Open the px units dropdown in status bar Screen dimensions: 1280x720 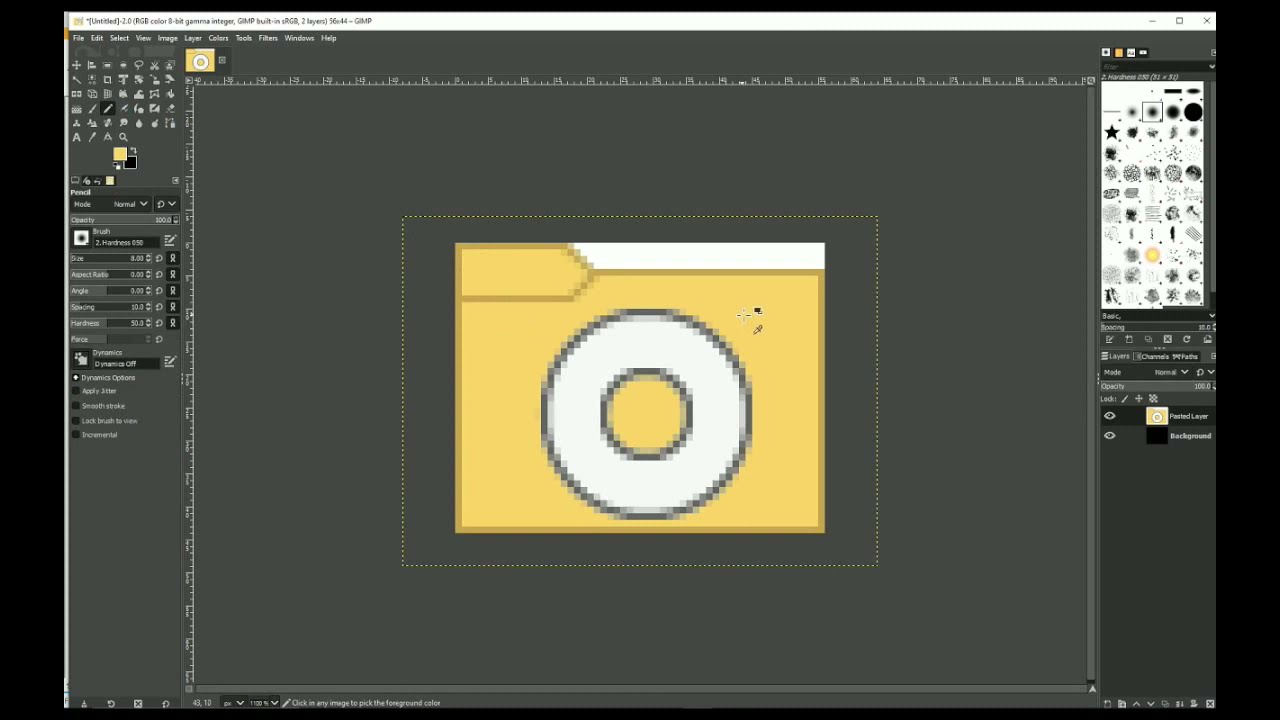click(233, 703)
